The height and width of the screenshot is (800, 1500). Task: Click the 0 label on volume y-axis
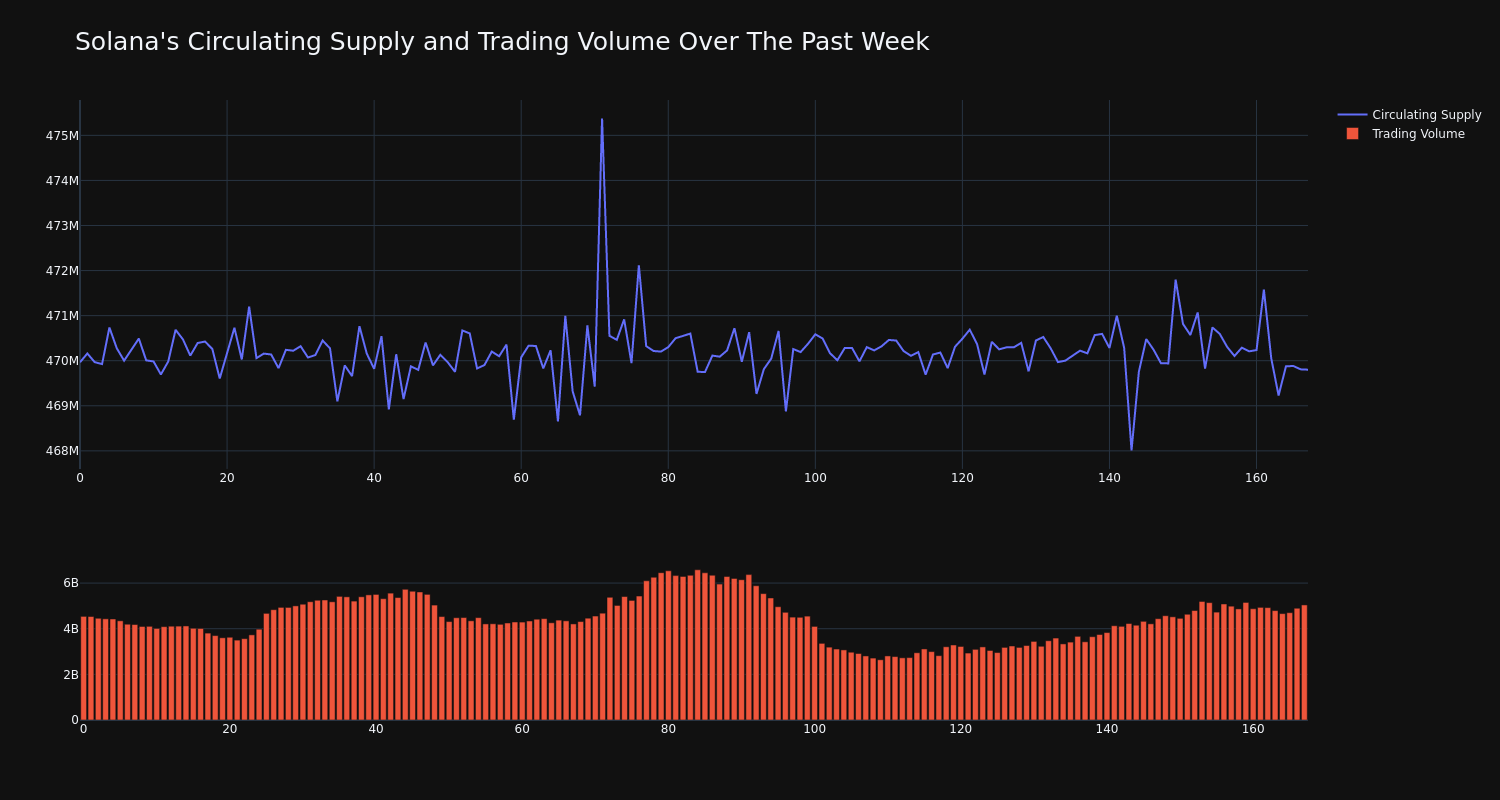pos(75,720)
